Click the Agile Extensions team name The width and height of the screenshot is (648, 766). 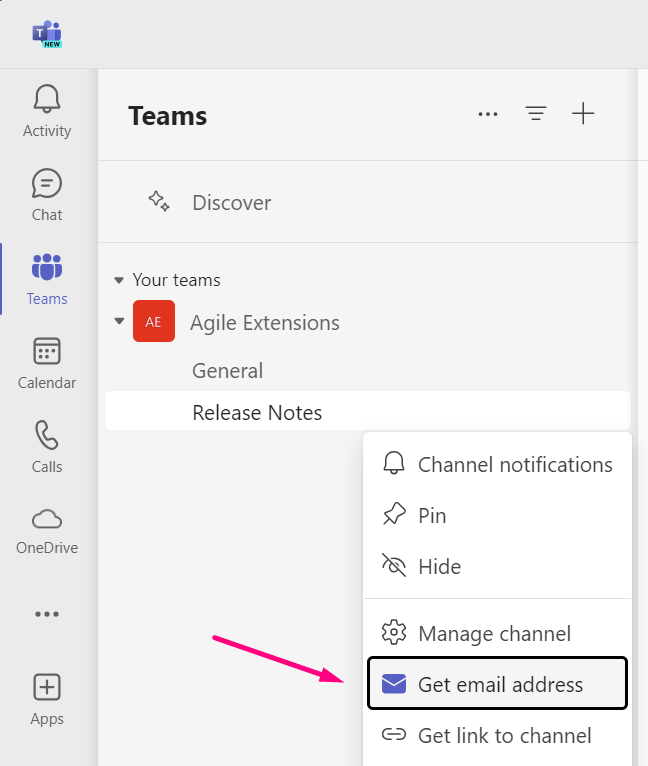pyautogui.click(x=265, y=323)
